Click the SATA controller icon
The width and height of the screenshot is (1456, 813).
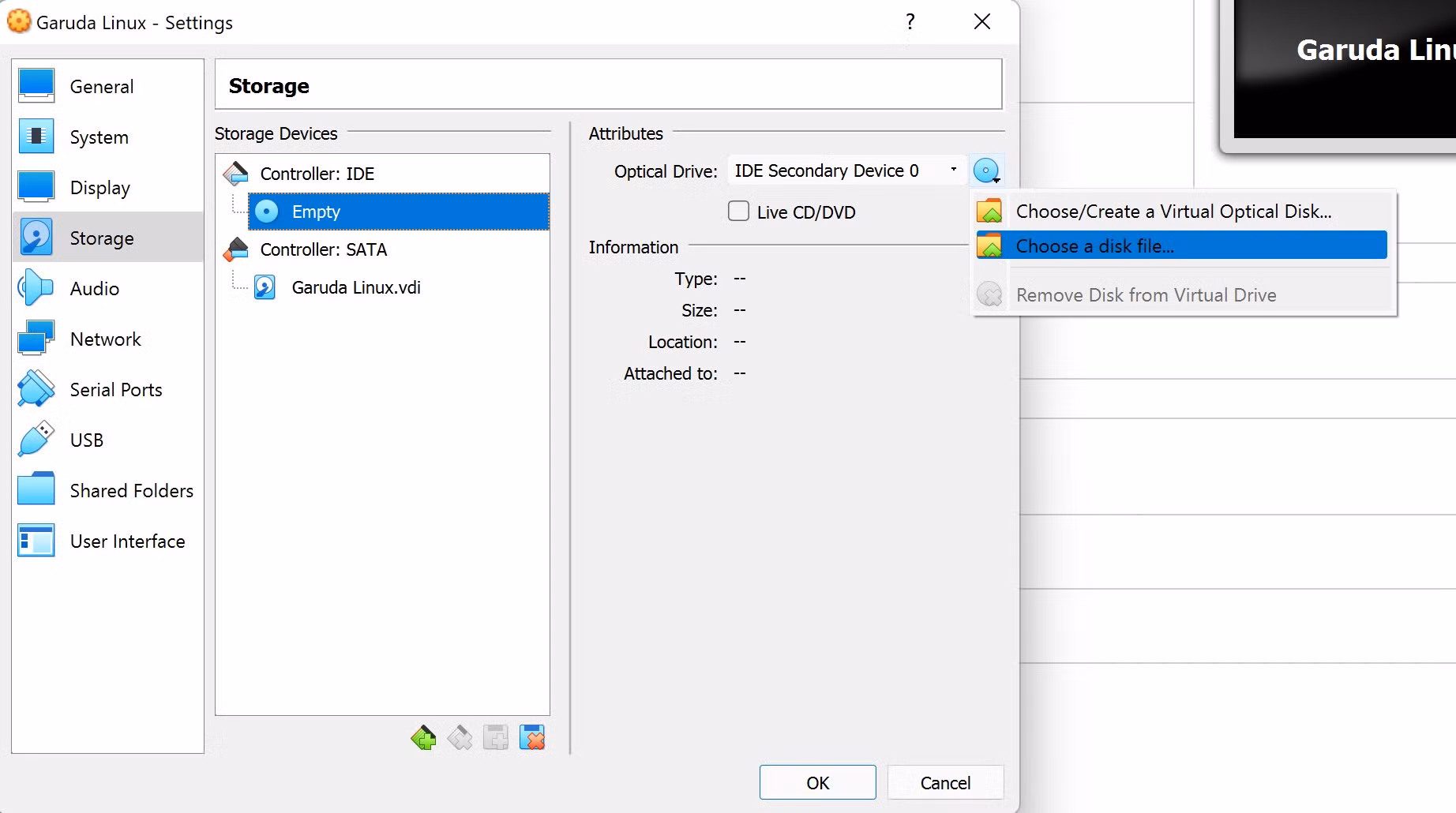236,249
